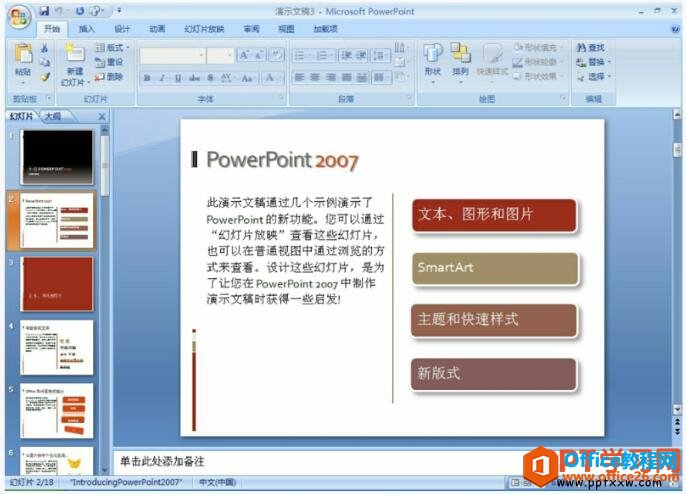Open the Replace (替换) dropdown arrow
Image resolution: width=686 pixels, height=494 pixels.
610,62
